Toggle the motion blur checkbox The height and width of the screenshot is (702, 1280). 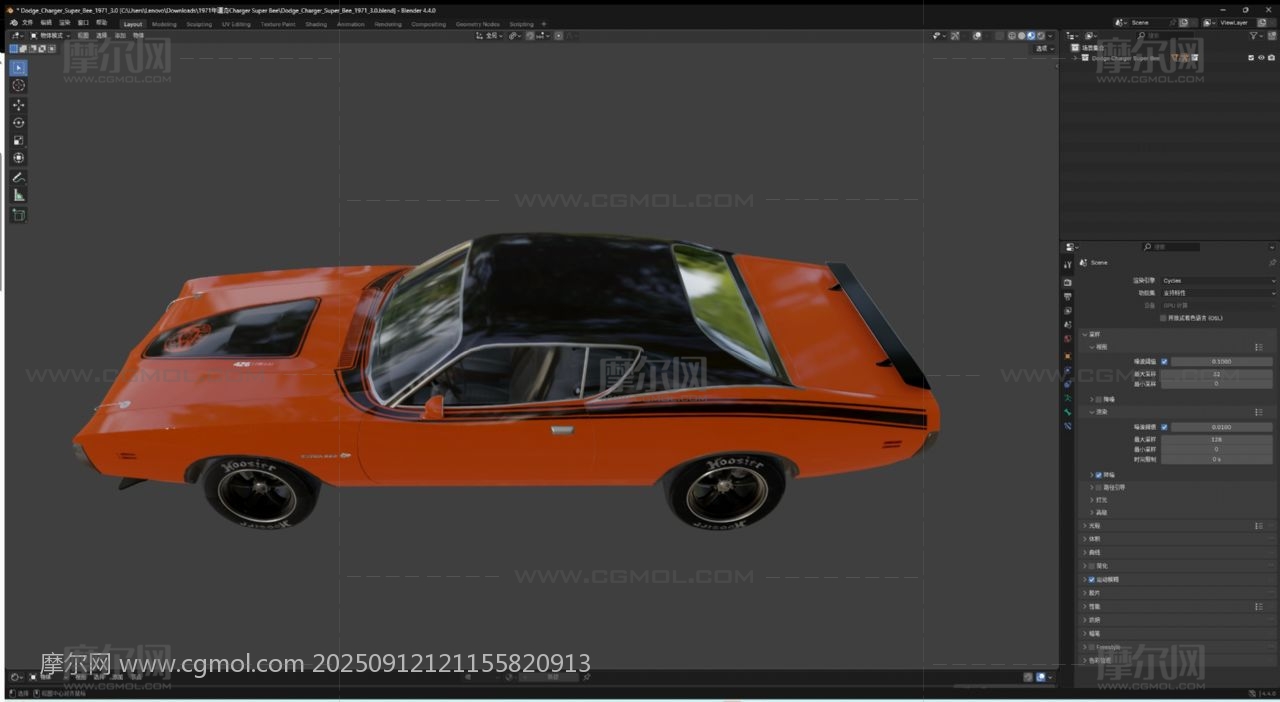[x=1091, y=580]
